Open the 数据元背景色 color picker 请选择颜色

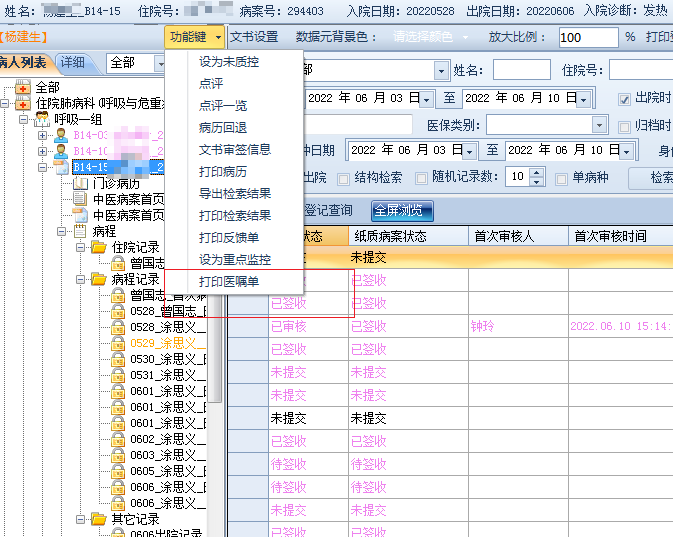(x=430, y=37)
